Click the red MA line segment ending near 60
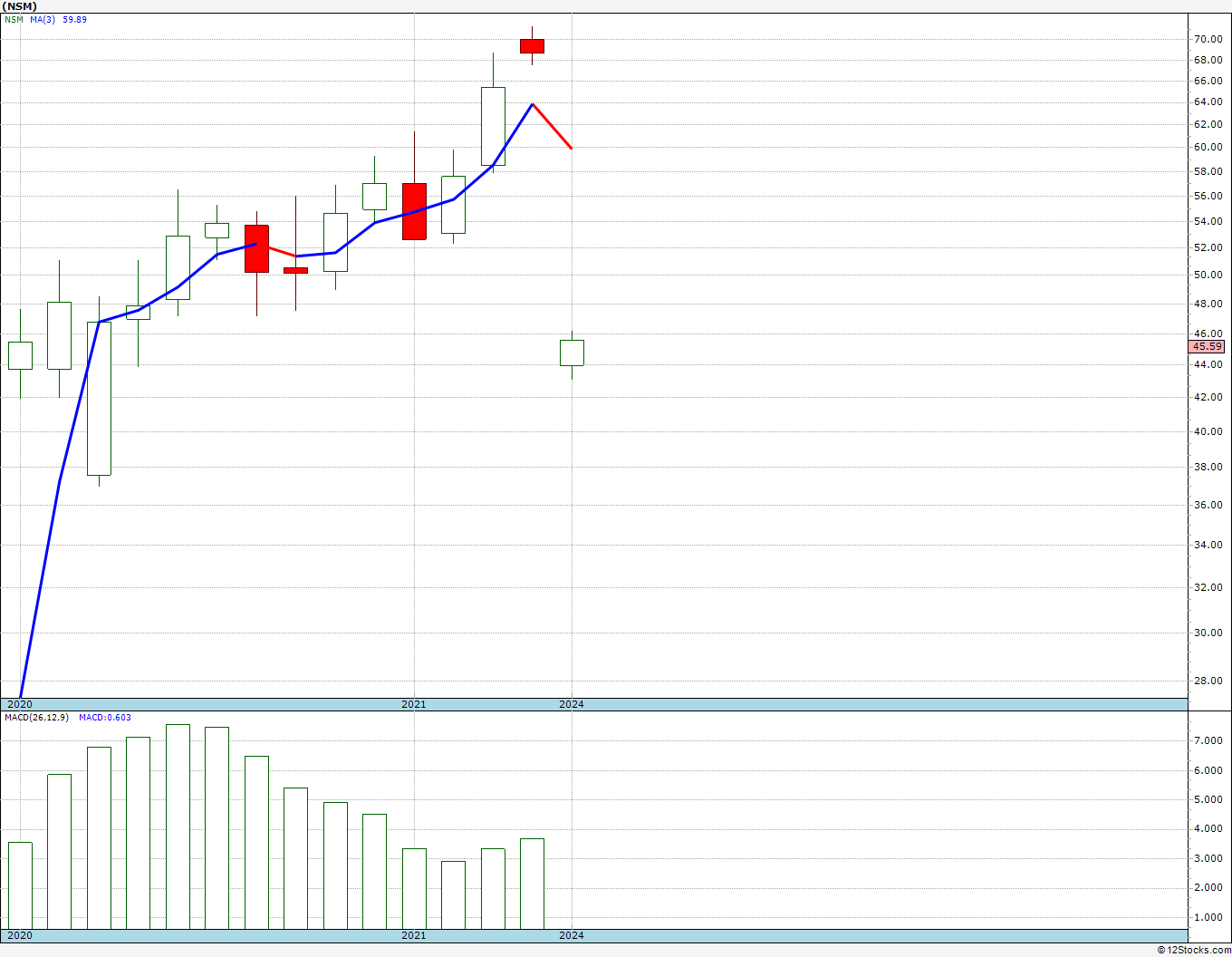Screen dimensions: 1232x957 pyautogui.click(x=552, y=126)
